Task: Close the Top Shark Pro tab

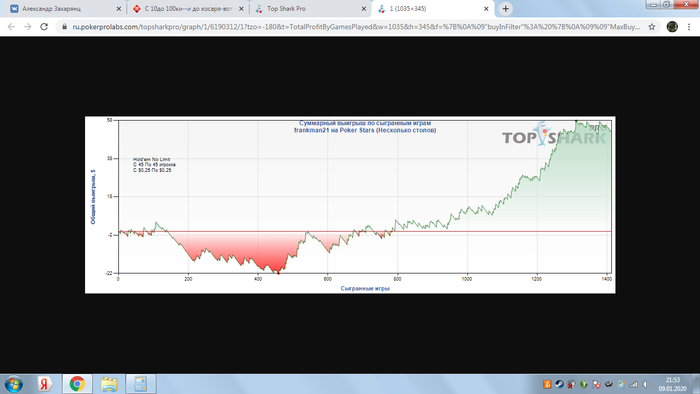Action: (364, 8)
